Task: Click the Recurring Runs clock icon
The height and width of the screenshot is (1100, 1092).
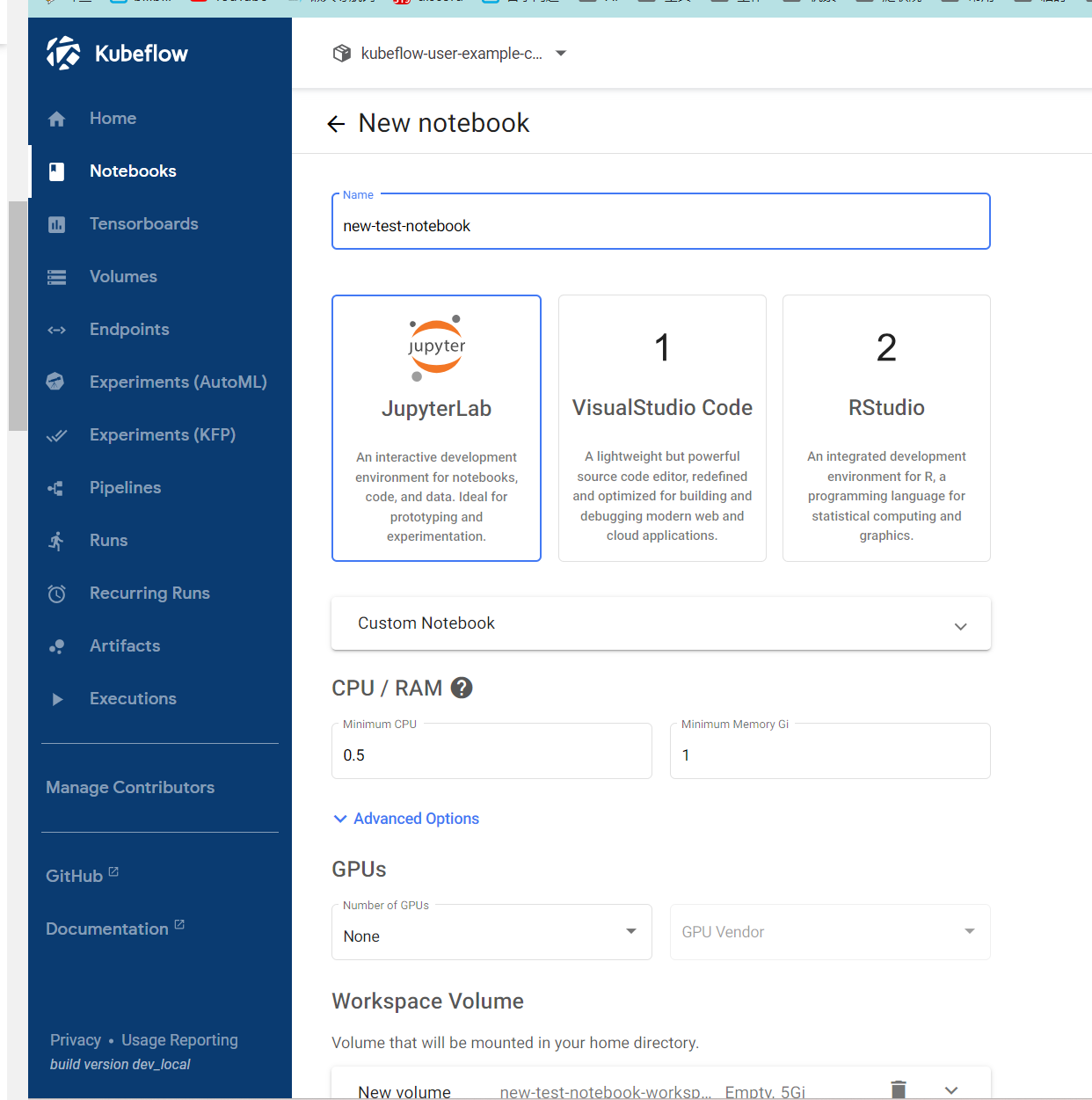Action: pyautogui.click(x=56, y=594)
